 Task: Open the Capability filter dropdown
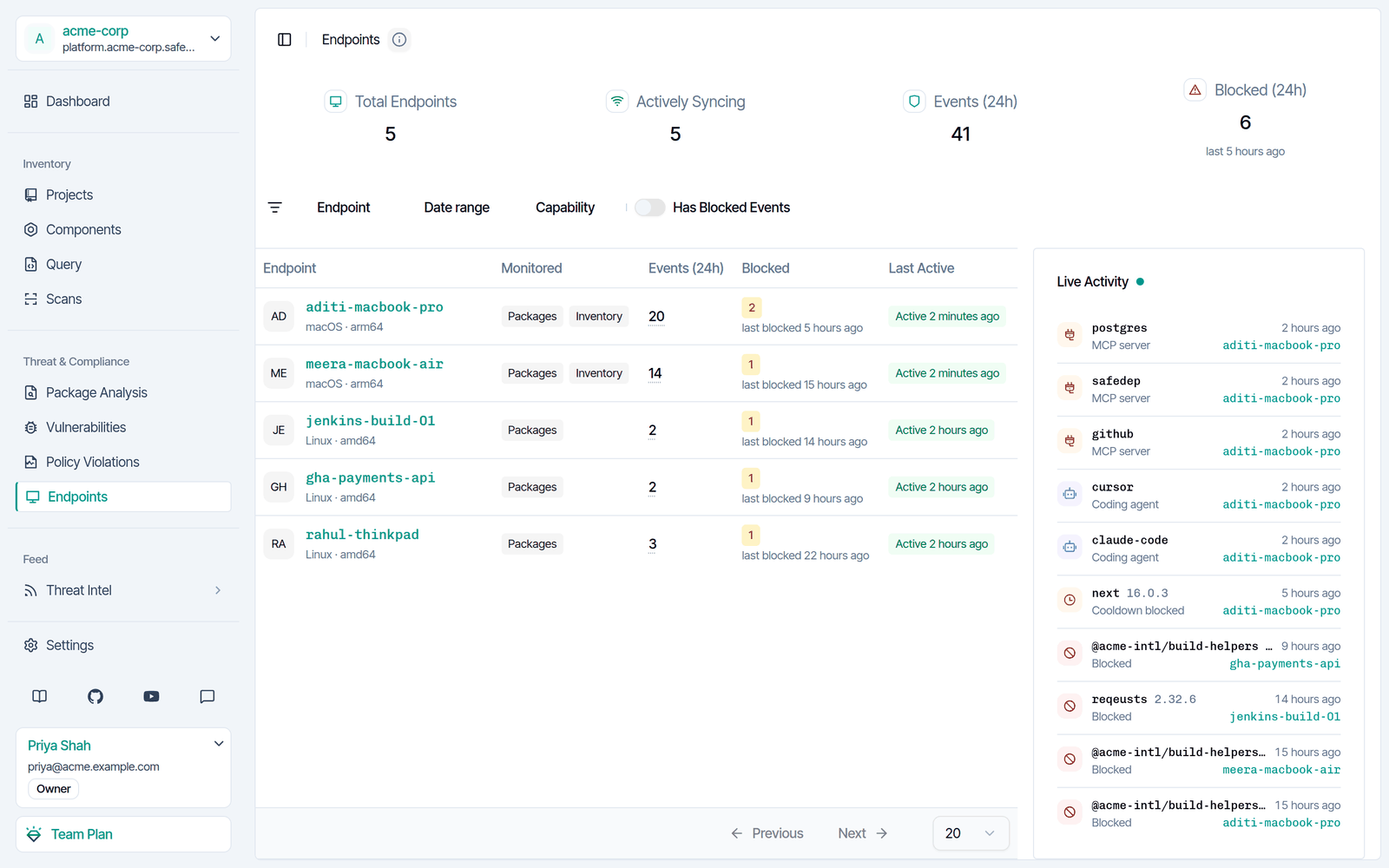[x=565, y=207]
